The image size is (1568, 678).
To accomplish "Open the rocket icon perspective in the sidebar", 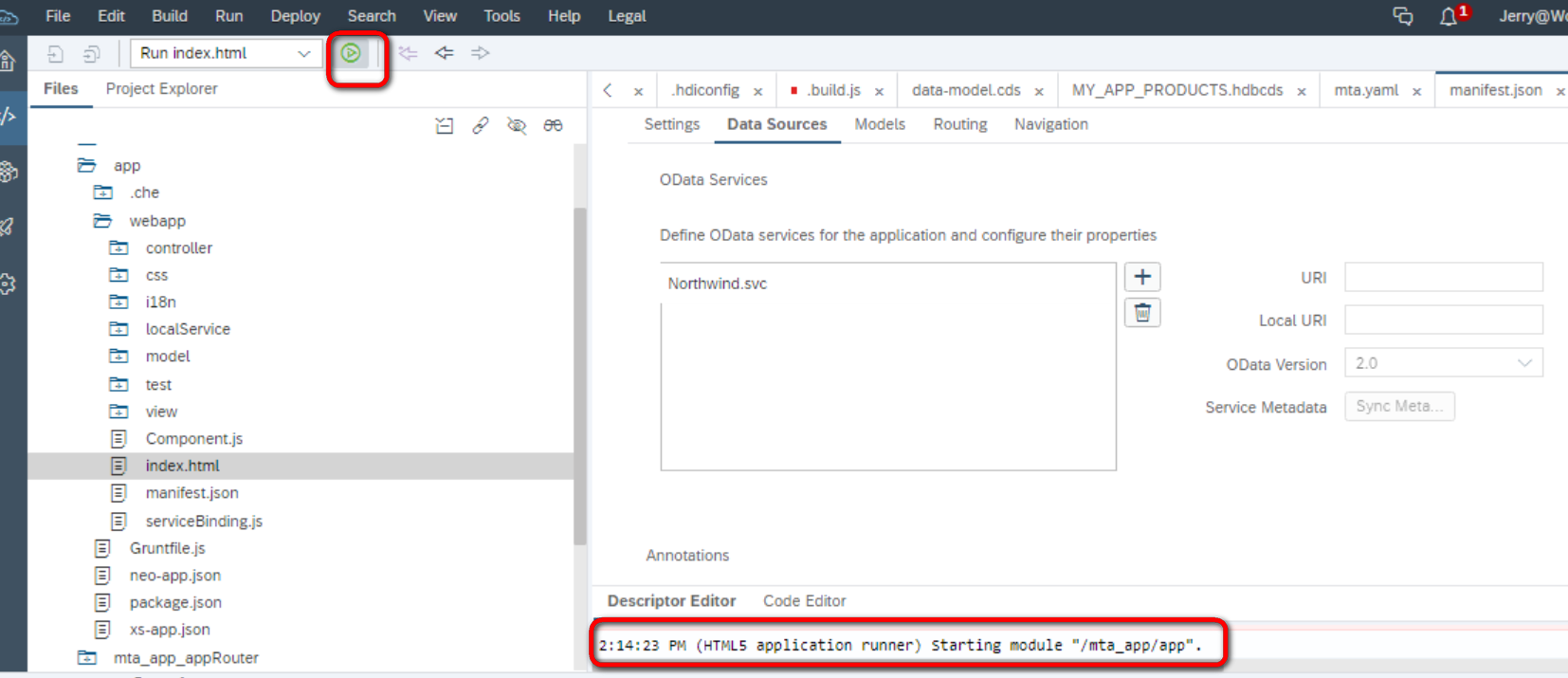I will 8,228.
